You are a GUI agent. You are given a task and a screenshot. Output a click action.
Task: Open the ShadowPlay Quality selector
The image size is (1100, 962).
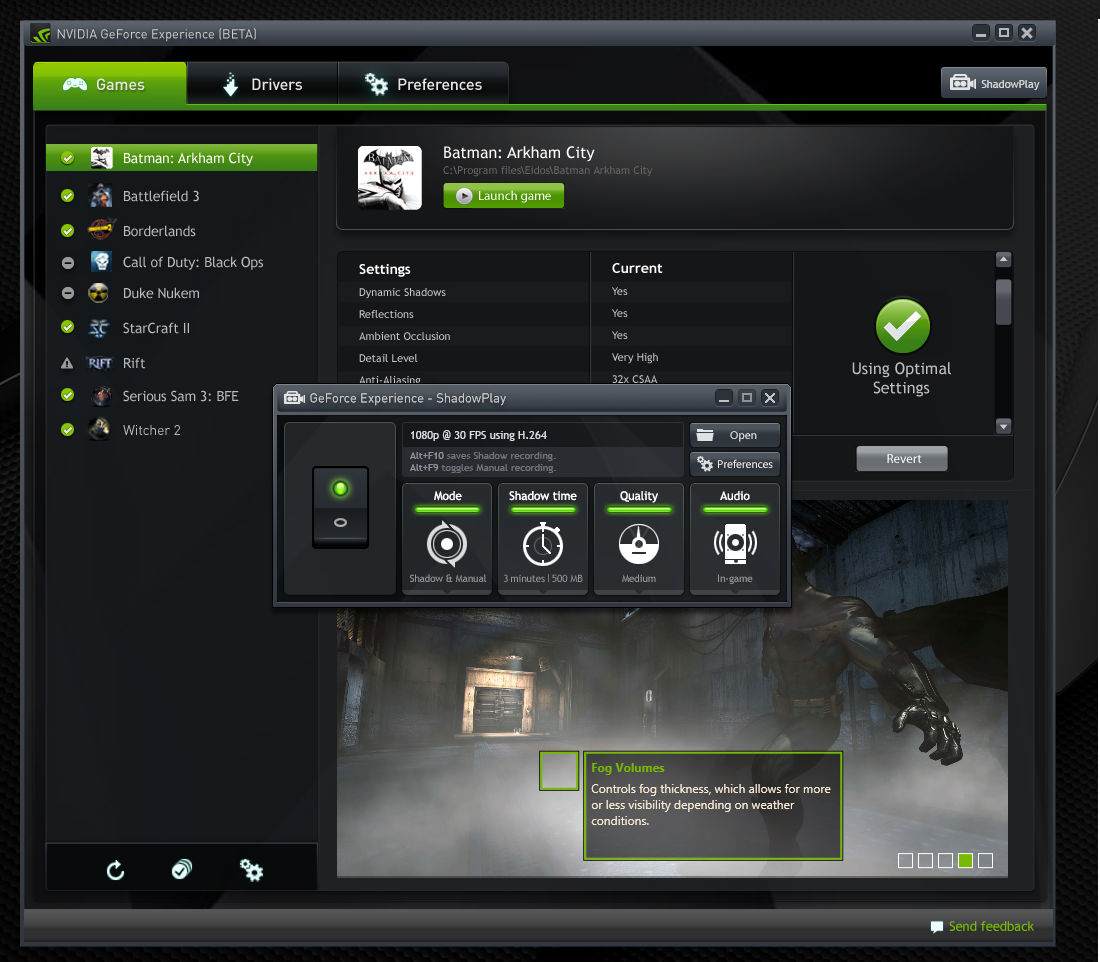coord(638,539)
